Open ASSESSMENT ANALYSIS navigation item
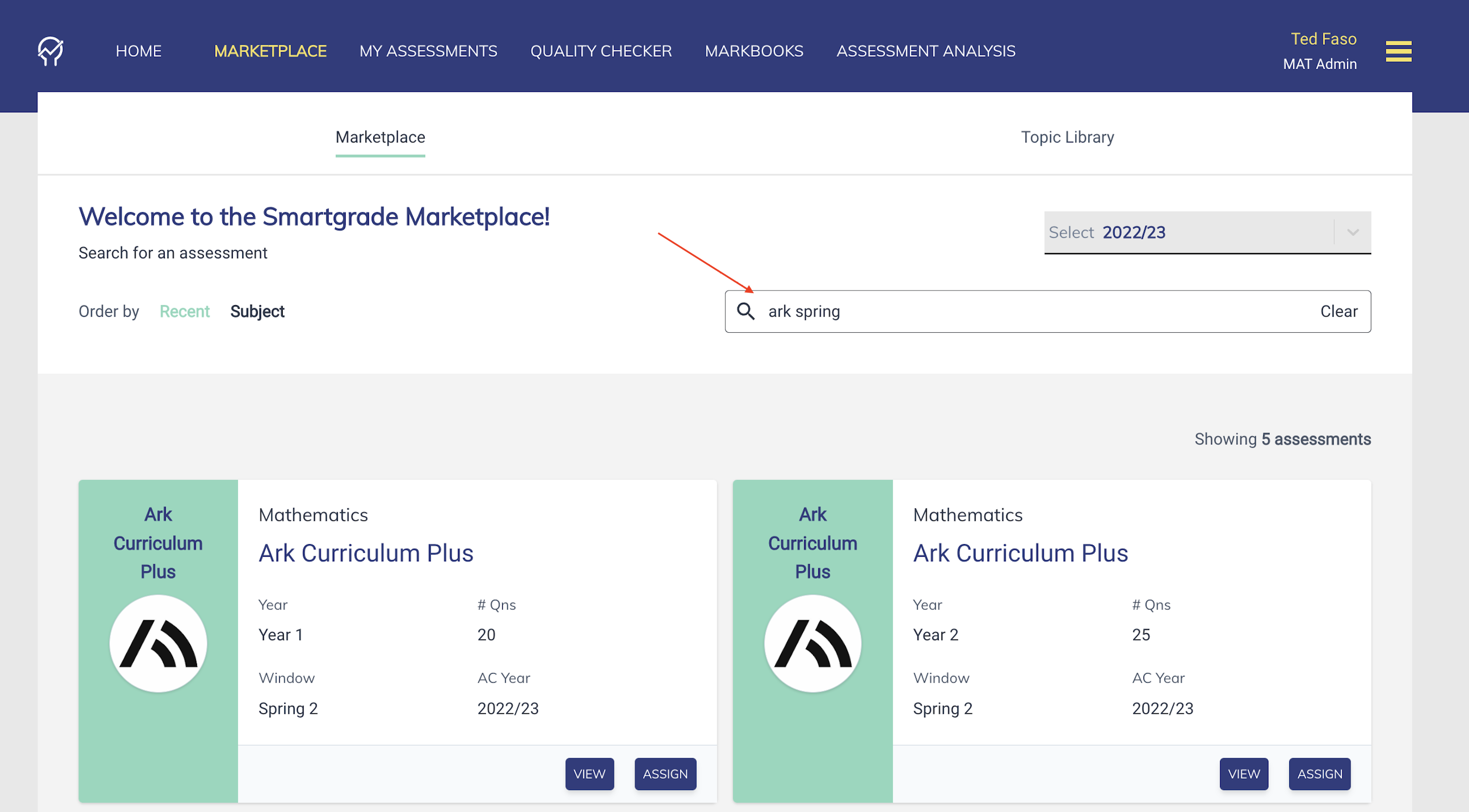Viewport: 1469px width, 812px height. (926, 51)
